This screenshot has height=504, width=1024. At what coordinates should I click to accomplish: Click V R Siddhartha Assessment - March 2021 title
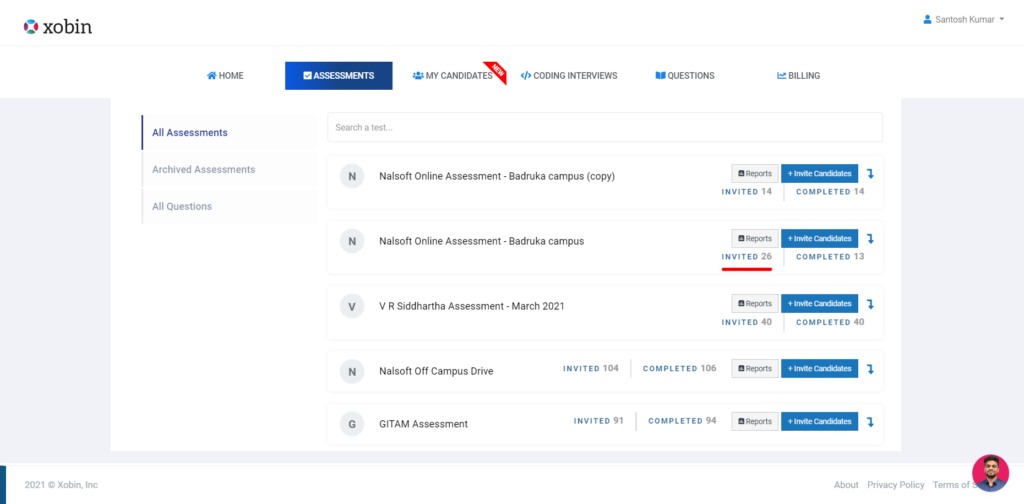[472, 306]
